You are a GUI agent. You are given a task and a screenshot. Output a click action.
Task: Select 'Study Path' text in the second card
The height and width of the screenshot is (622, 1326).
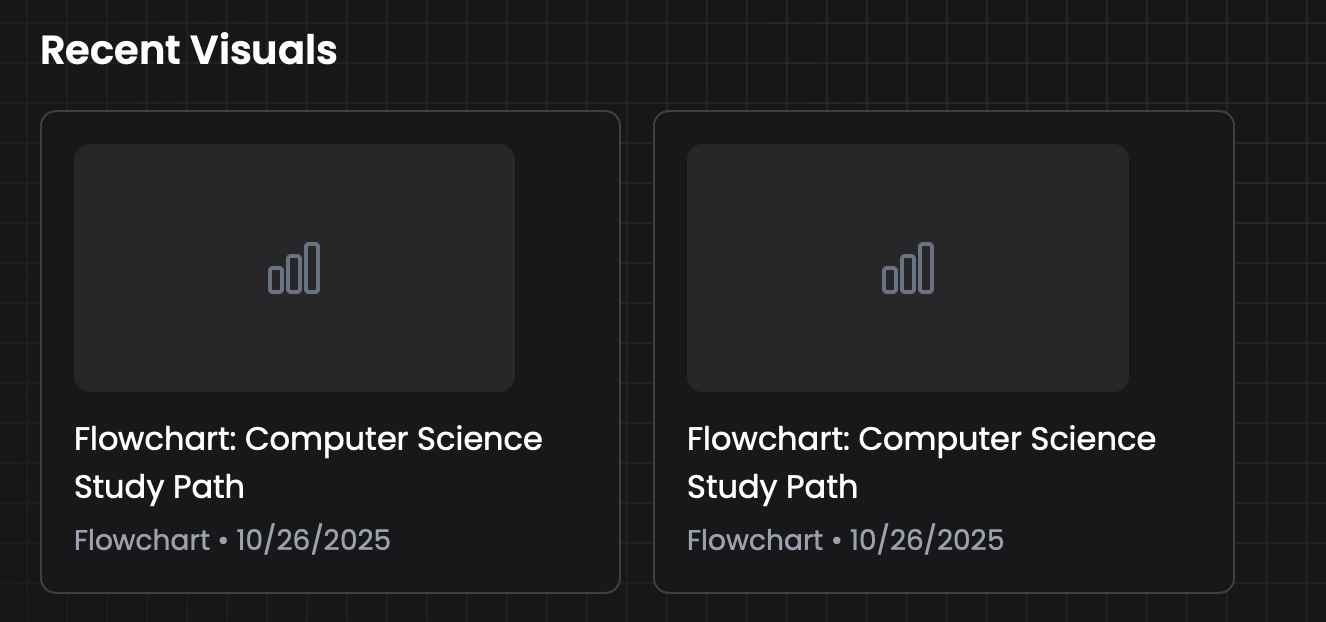772,487
